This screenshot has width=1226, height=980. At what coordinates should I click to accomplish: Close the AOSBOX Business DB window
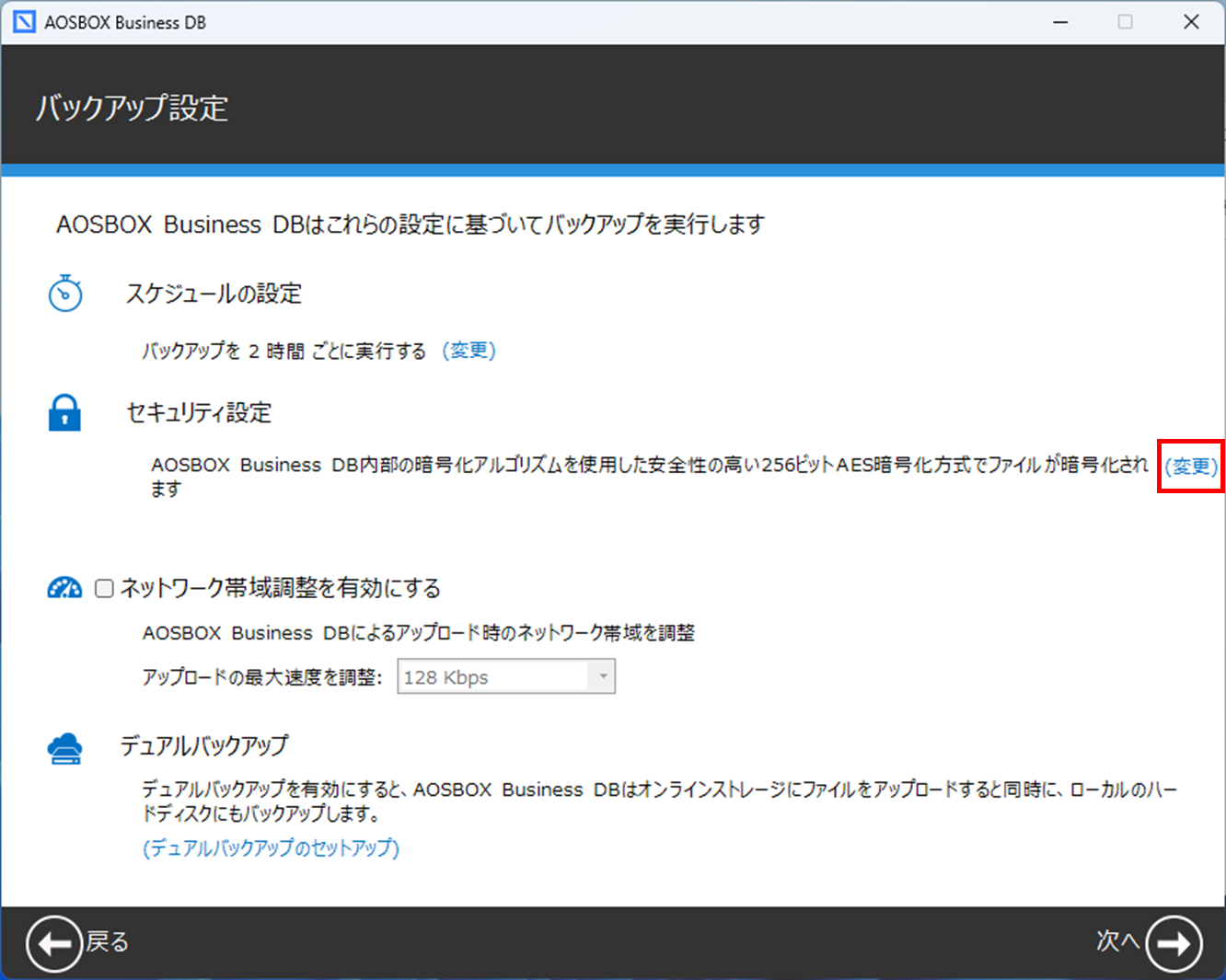[x=1191, y=22]
